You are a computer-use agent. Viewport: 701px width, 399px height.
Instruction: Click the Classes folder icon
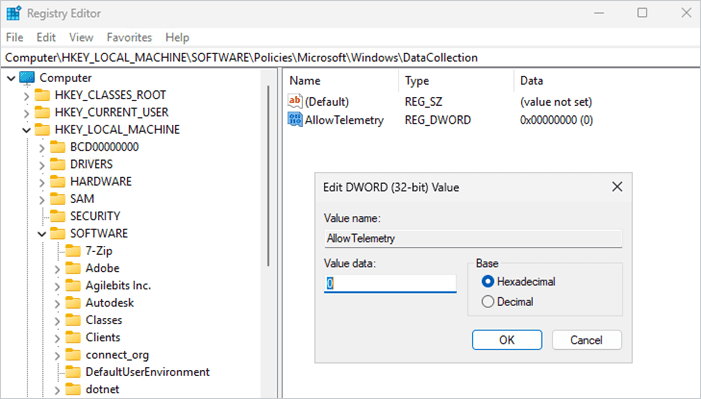(x=73, y=320)
